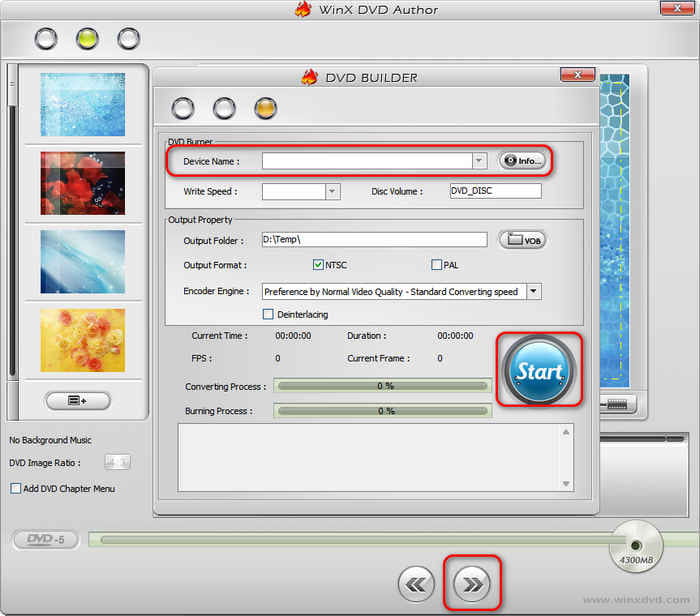Uncheck the NTSC output format

(x=318, y=265)
